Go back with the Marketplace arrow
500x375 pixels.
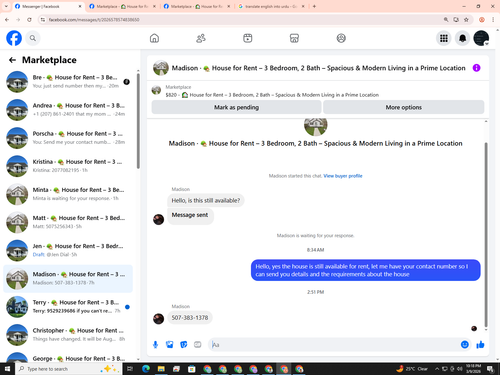pyautogui.click(x=12, y=60)
